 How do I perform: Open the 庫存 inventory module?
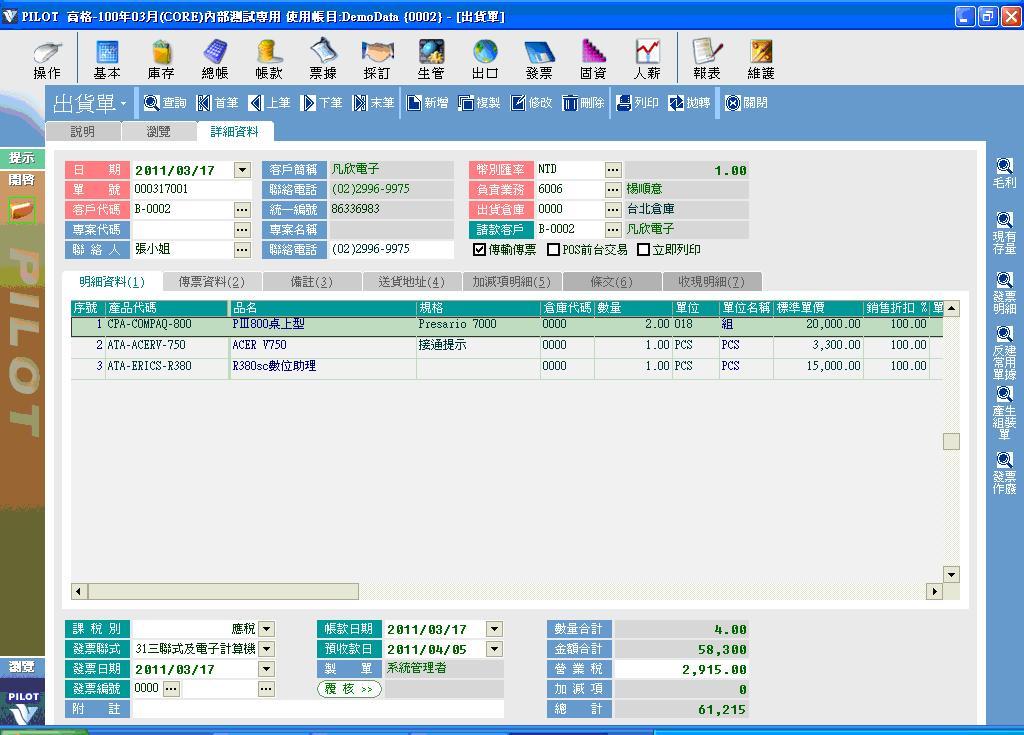[x=161, y=59]
